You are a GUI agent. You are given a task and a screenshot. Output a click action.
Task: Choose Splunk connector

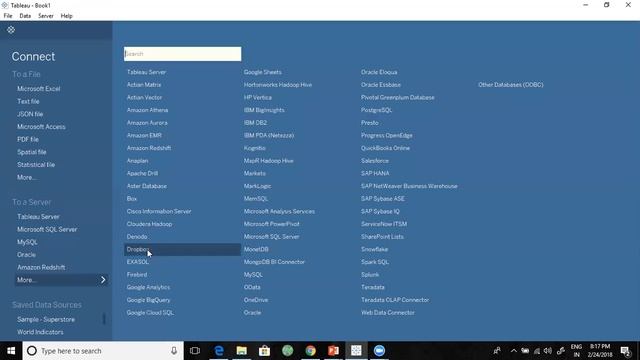pyautogui.click(x=370, y=274)
